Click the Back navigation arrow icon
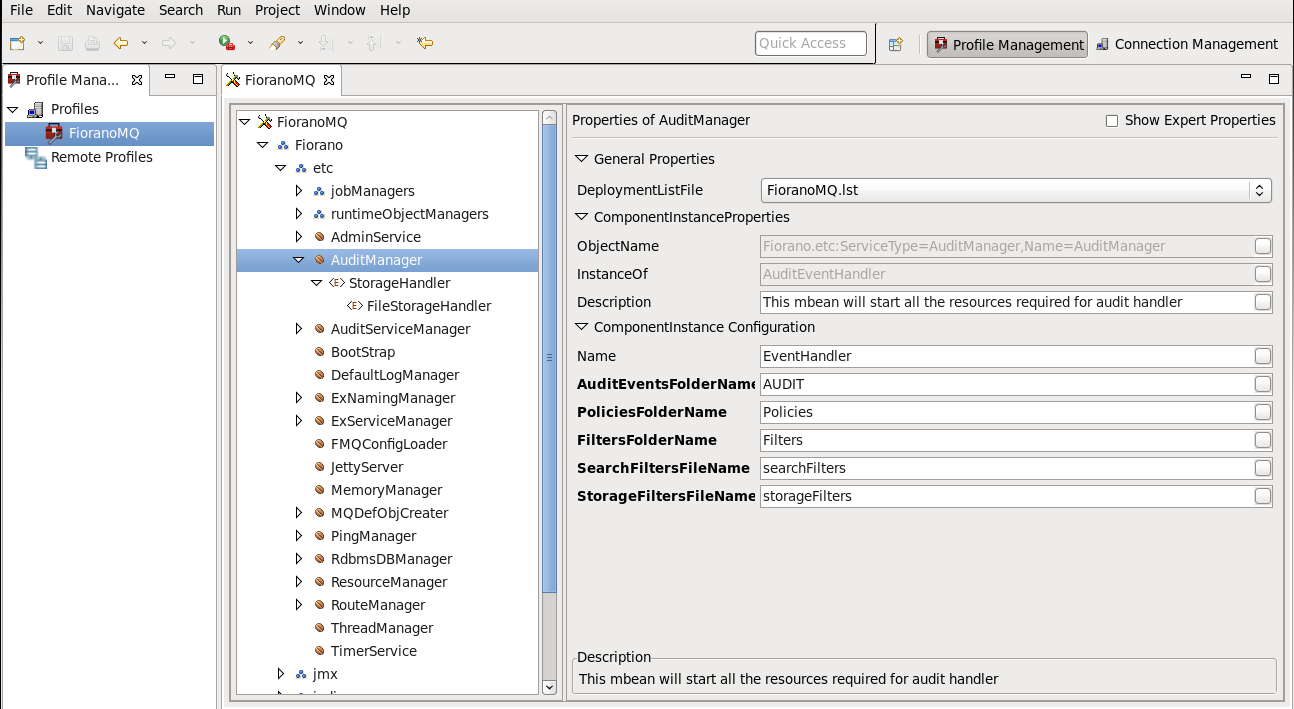The height and width of the screenshot is (709, 1294). click(121, 43)
